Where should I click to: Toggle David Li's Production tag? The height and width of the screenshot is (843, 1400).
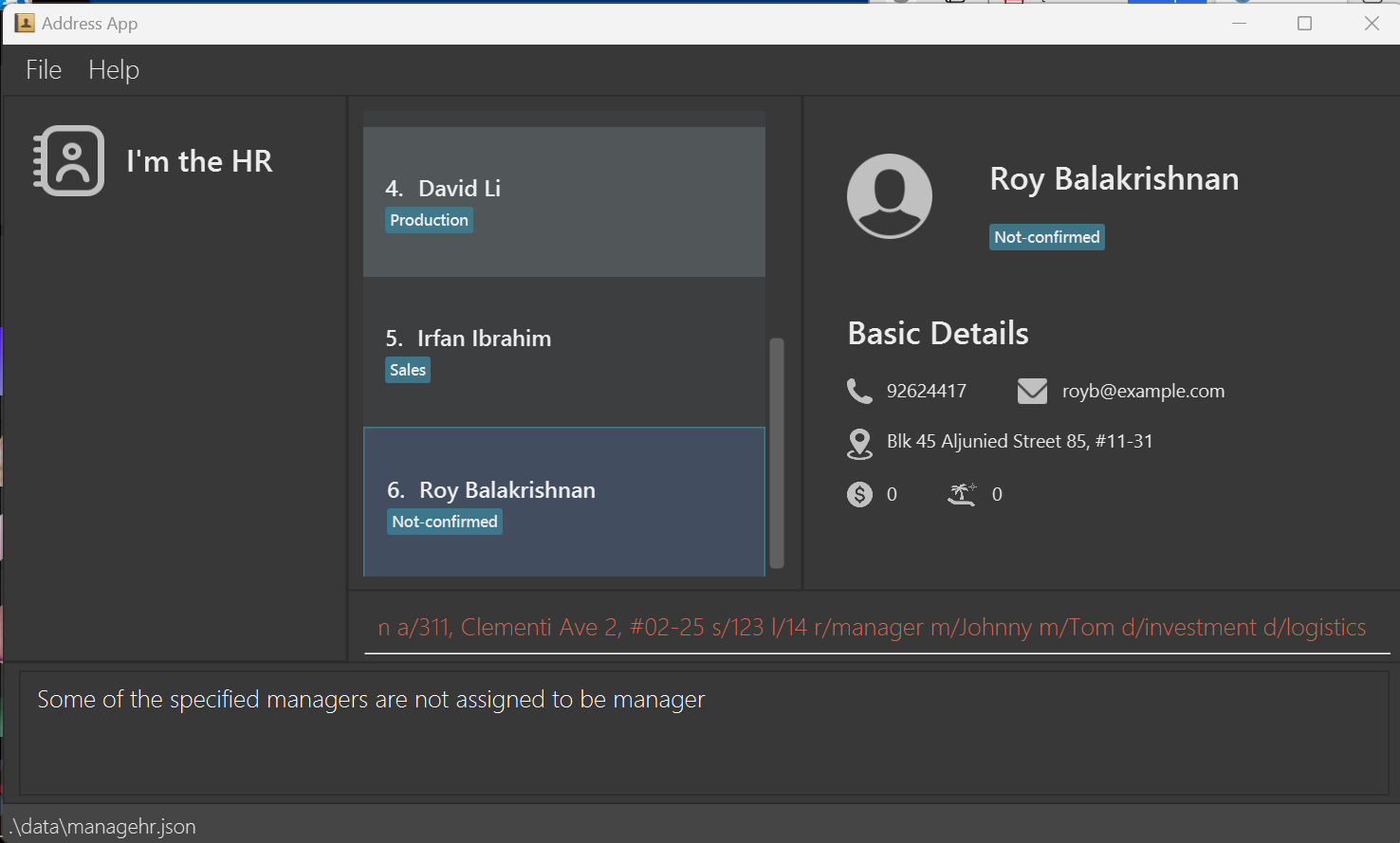coord(429,219)
